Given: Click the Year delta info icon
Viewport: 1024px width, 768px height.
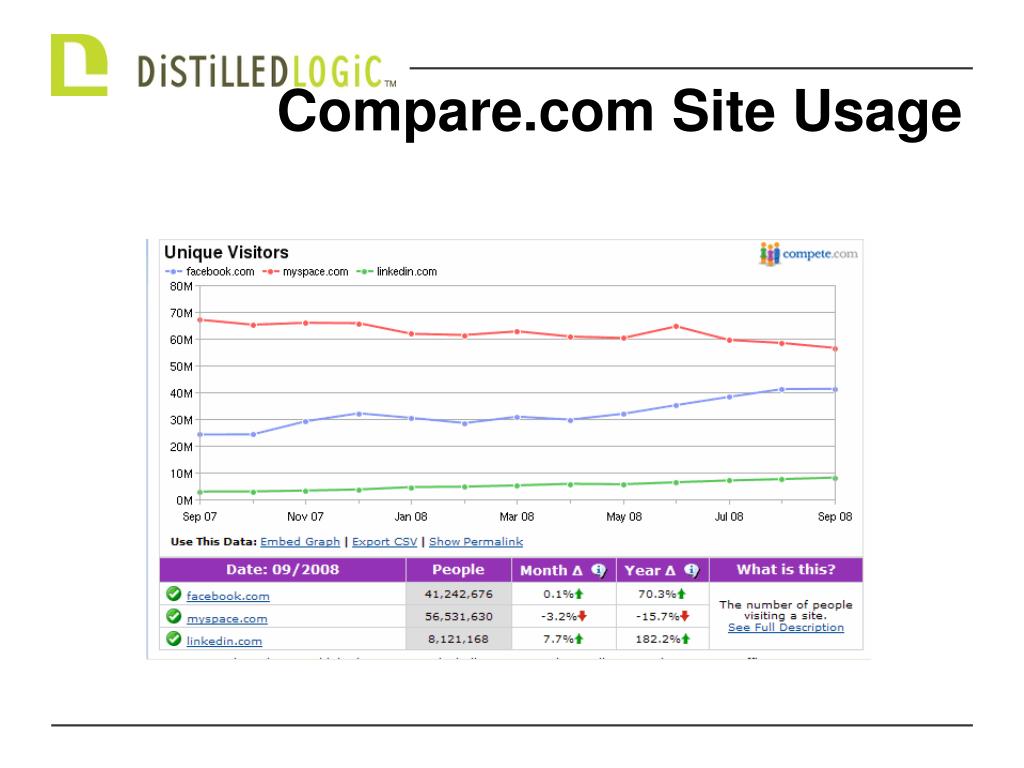Looking at the screenshot, I should (692, 570).
